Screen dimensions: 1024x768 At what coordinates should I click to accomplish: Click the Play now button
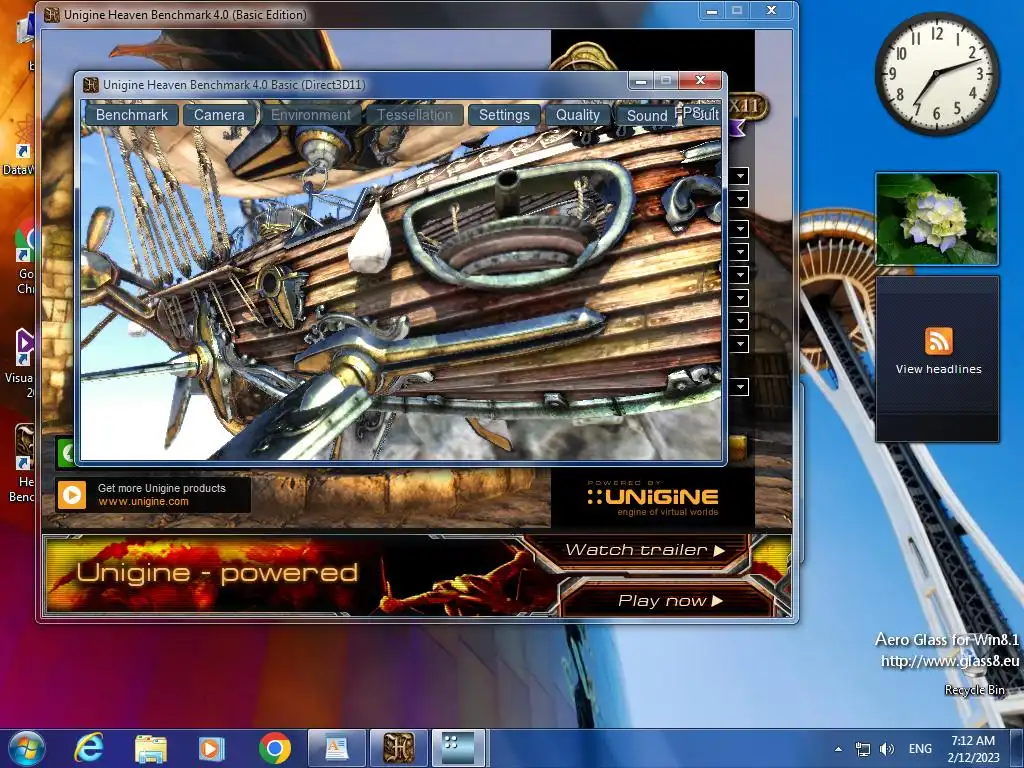pos(670,600)
